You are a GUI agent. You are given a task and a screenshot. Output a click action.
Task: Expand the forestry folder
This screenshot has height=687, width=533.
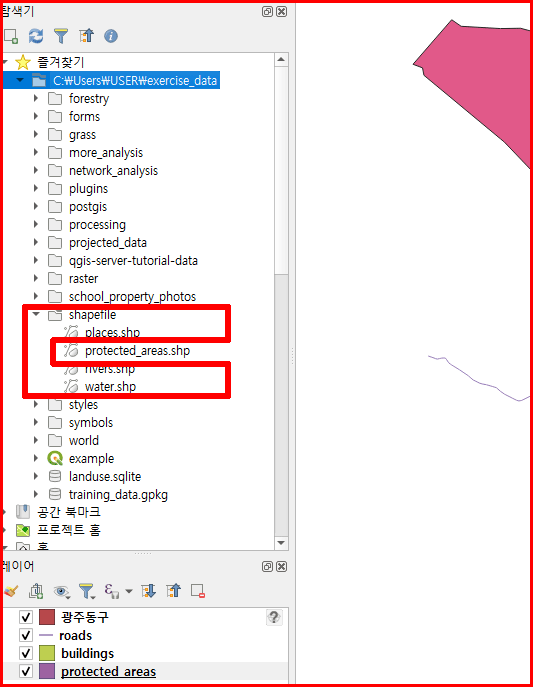(x=36, y=98)
